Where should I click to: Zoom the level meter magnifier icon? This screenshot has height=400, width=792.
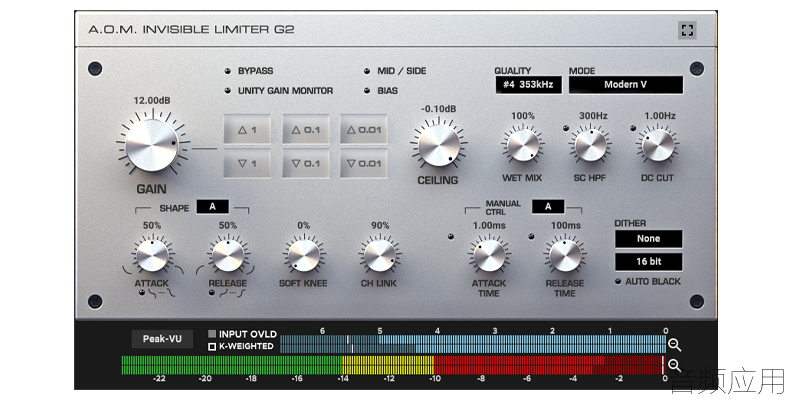click(x=674, y=365)
